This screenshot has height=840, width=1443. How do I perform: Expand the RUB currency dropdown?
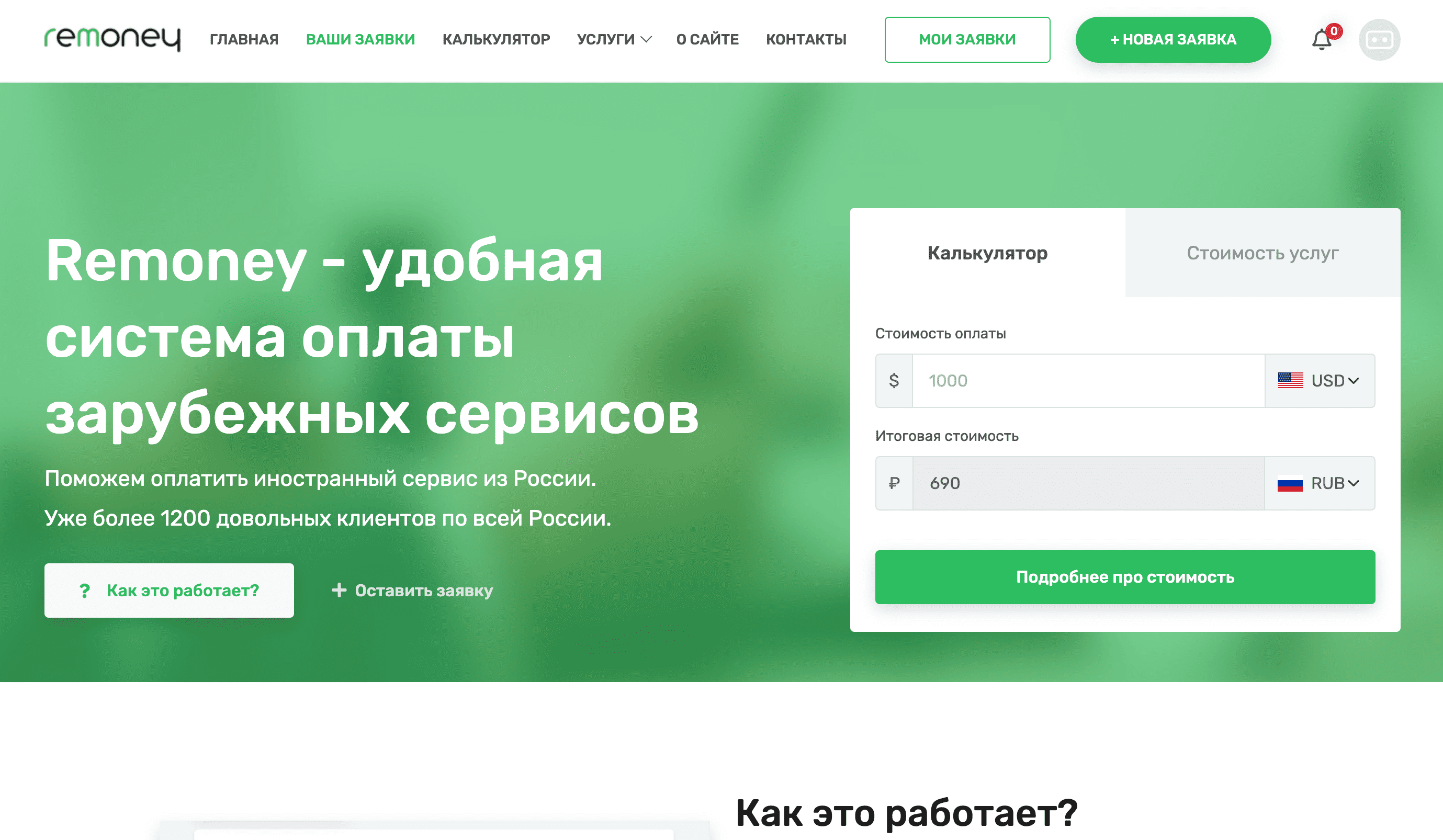(1320, 483)
